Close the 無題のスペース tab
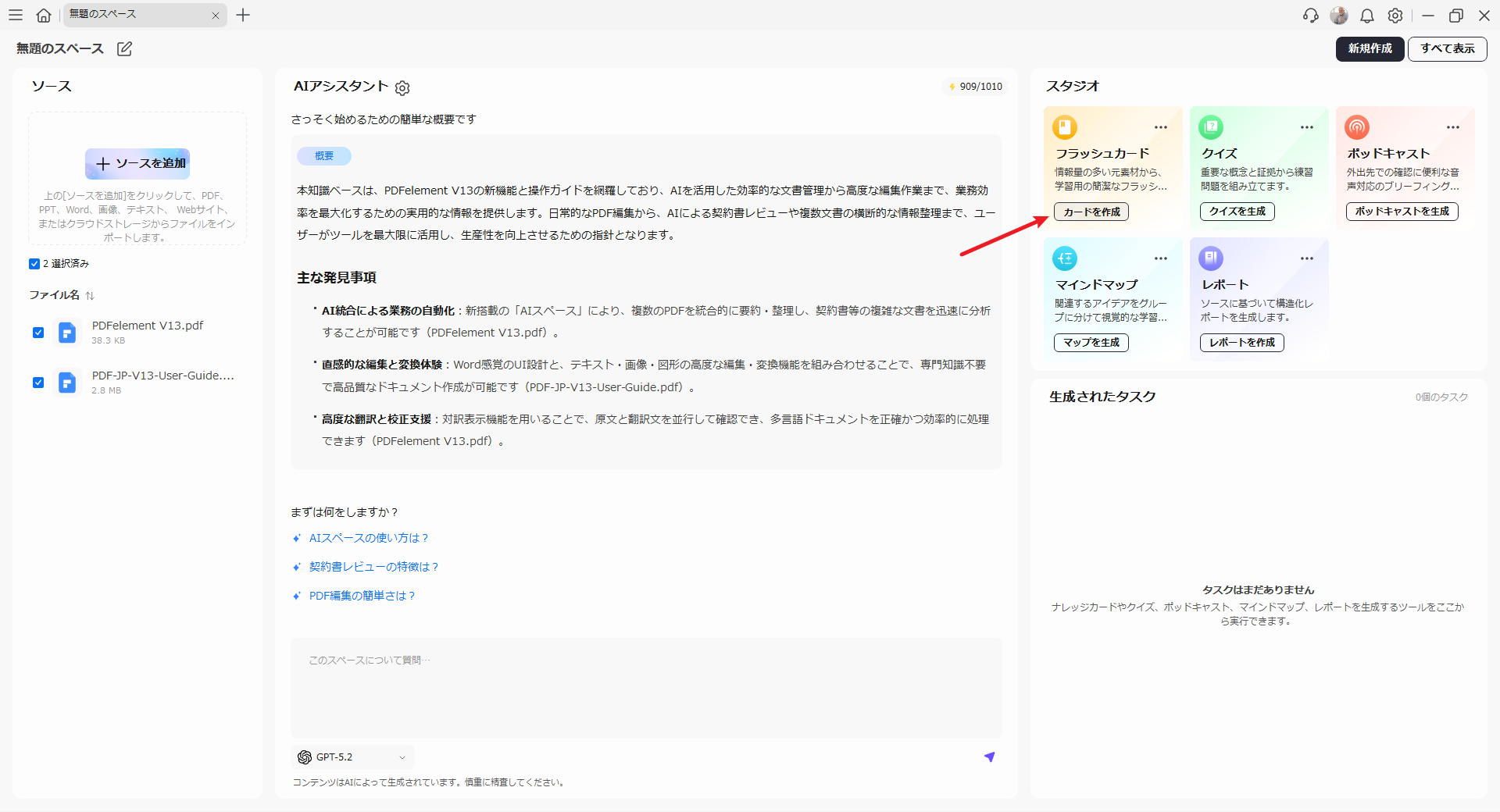This screenshot has width=1500, height=812. [216, 16]
